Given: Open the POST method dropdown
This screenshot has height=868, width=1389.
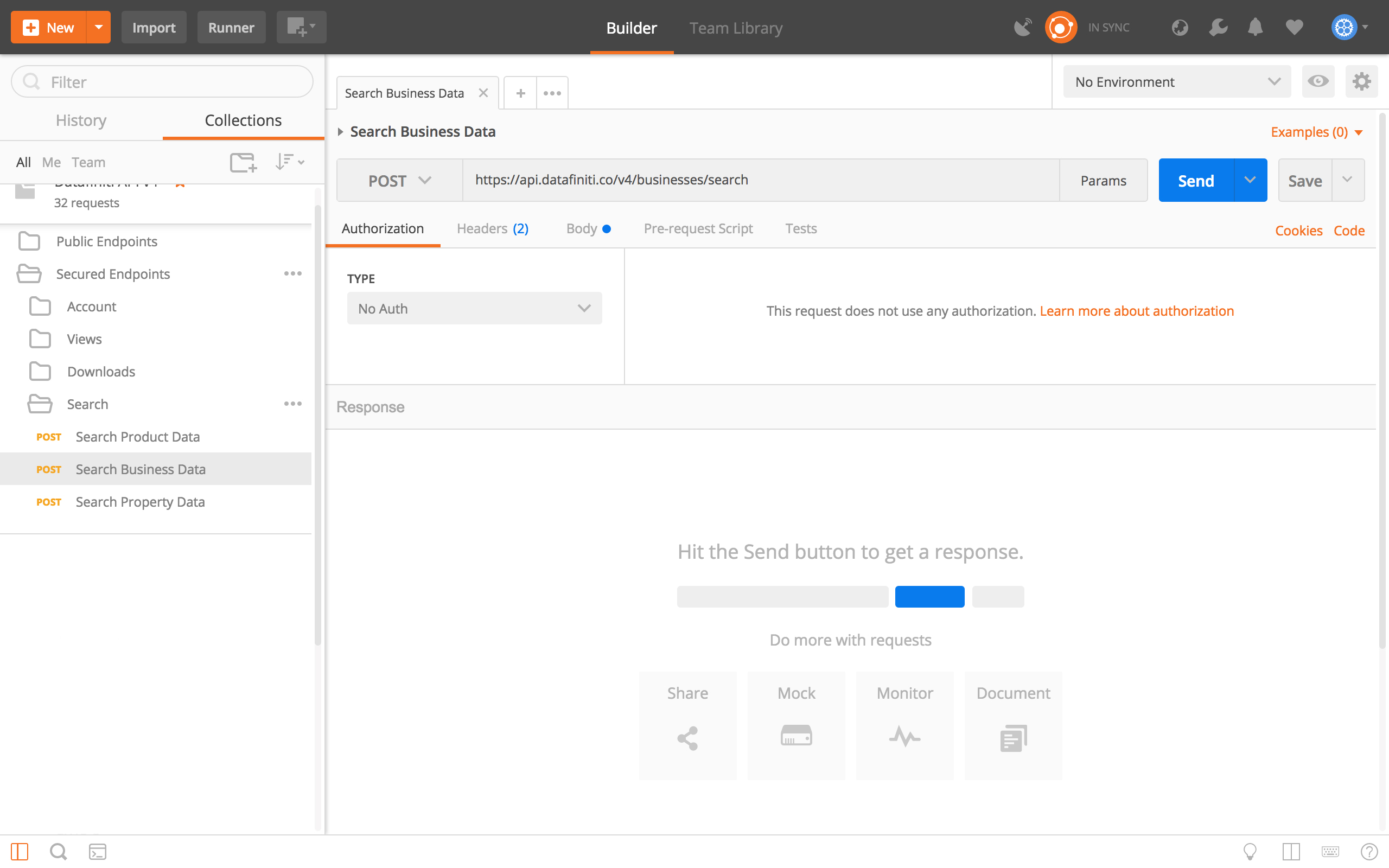Looking at the screenshot, I should 399,180.
